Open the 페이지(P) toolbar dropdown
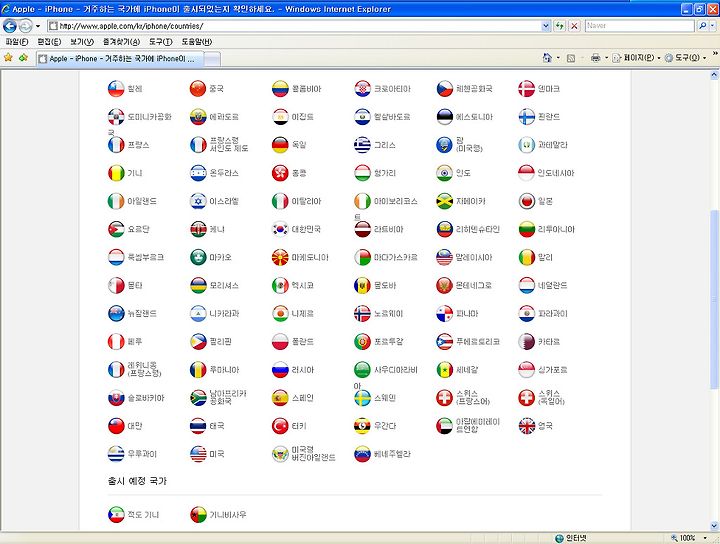The image size is (720, 544). (636, 57)
